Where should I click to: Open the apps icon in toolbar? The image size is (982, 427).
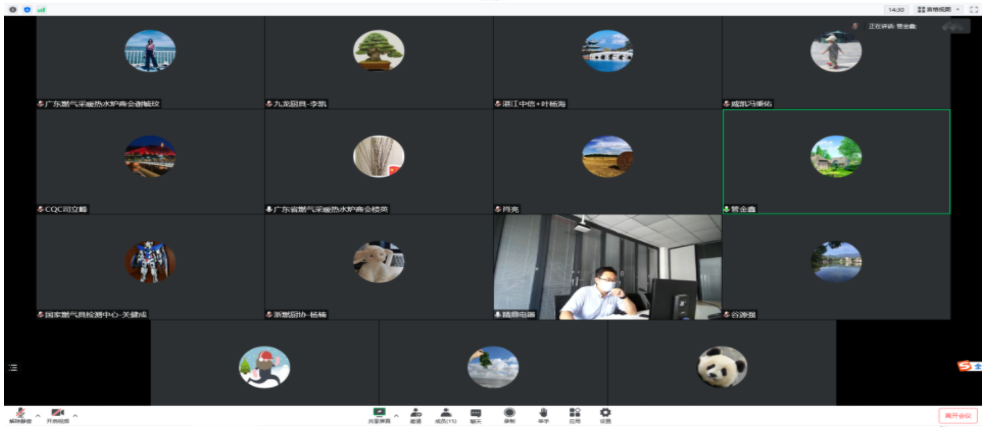[575, 414]
